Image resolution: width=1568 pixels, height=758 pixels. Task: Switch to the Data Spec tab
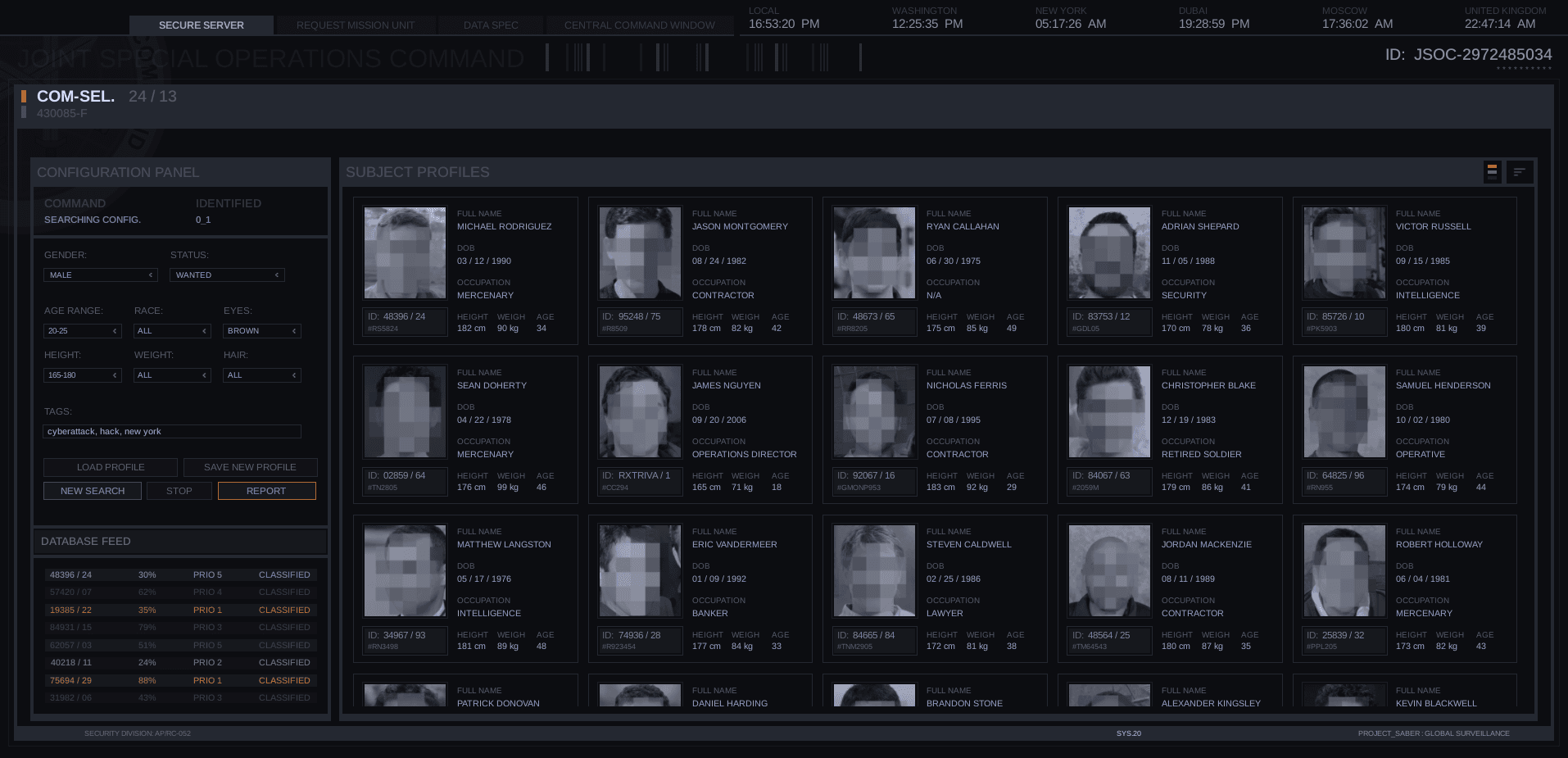point(491,25)
